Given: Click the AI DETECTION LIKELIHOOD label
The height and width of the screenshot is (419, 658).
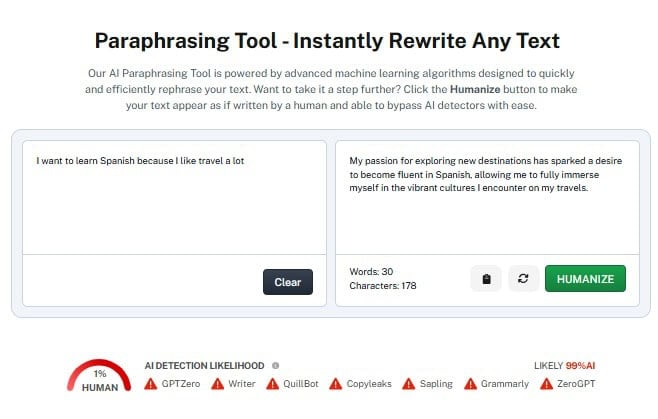Looking at the screenshot, I should (x=205, y=366).
